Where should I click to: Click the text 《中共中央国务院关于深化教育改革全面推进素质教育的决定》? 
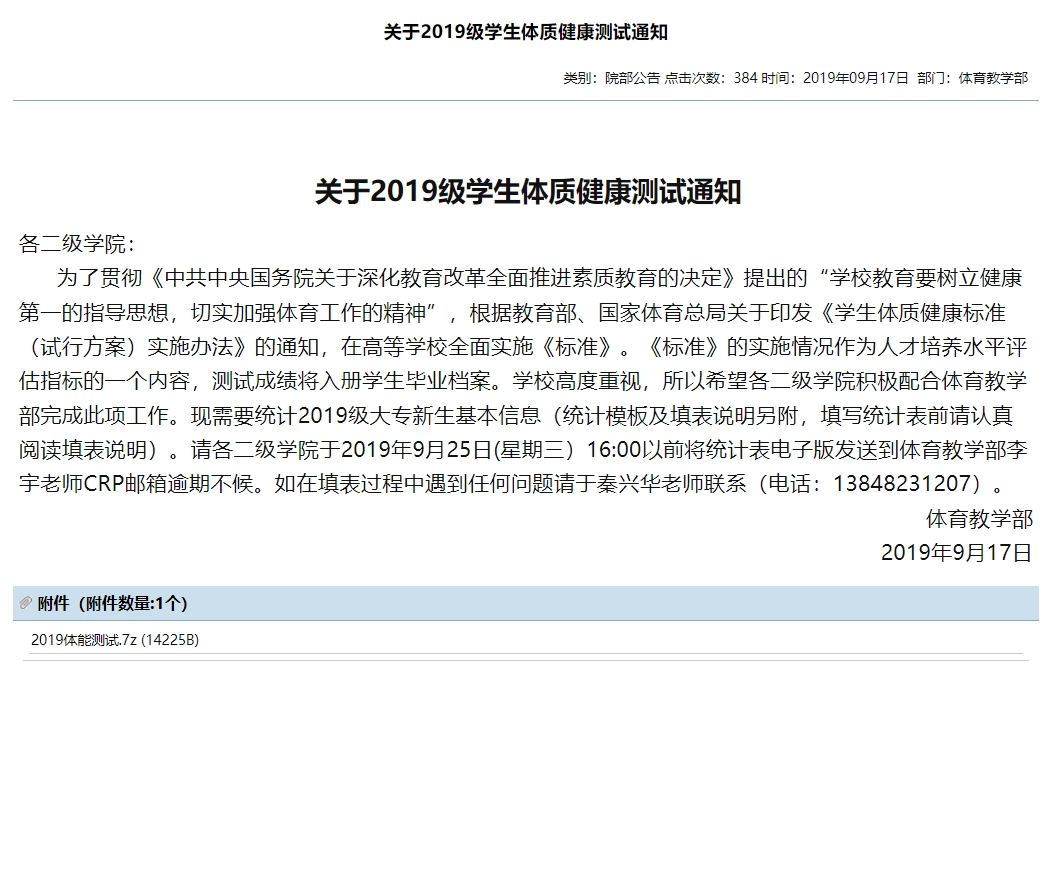tap(442, 277)
